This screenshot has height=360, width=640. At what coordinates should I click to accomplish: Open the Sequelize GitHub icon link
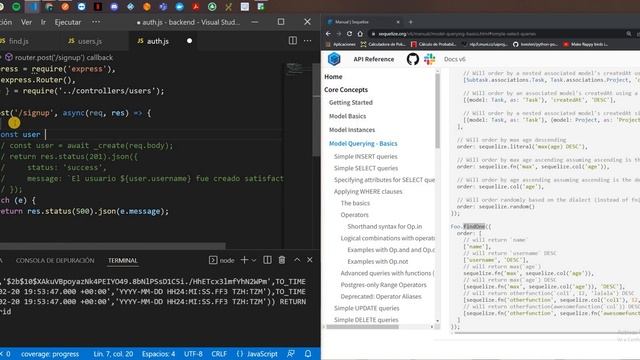point(413,59)
